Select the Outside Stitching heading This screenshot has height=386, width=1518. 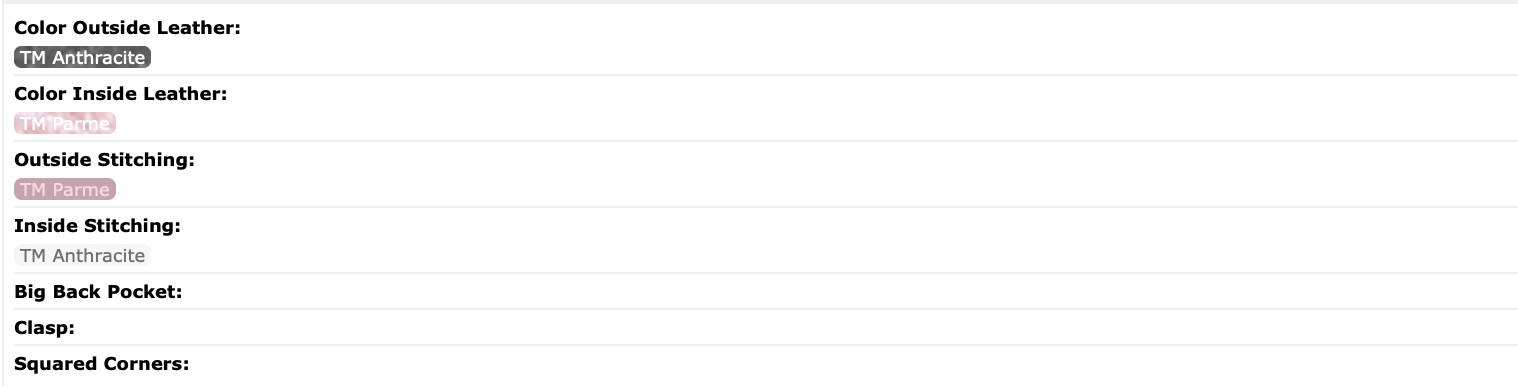click(x=104, y=160)
